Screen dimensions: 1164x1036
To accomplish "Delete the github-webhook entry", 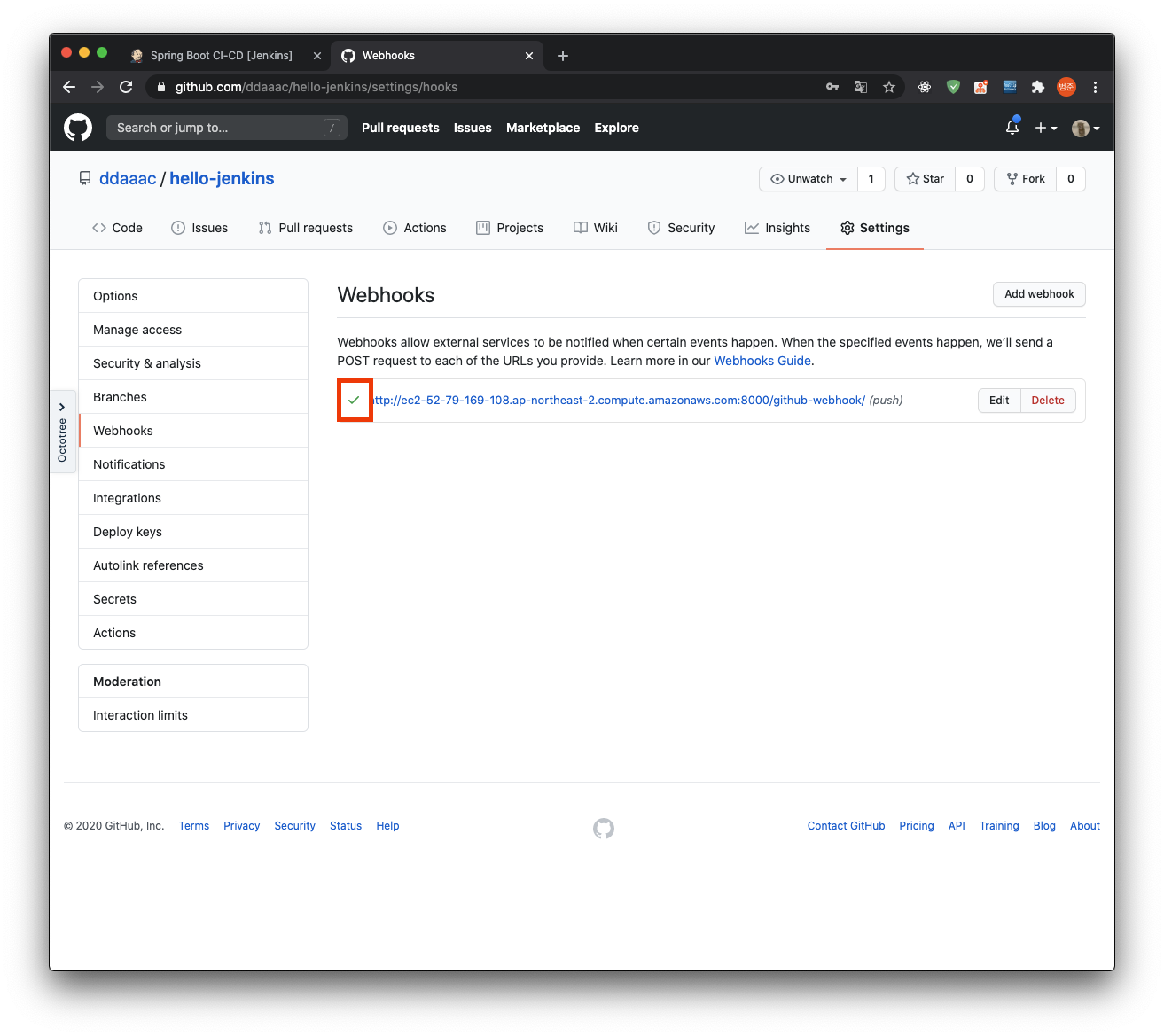I will coord(1048,401).
